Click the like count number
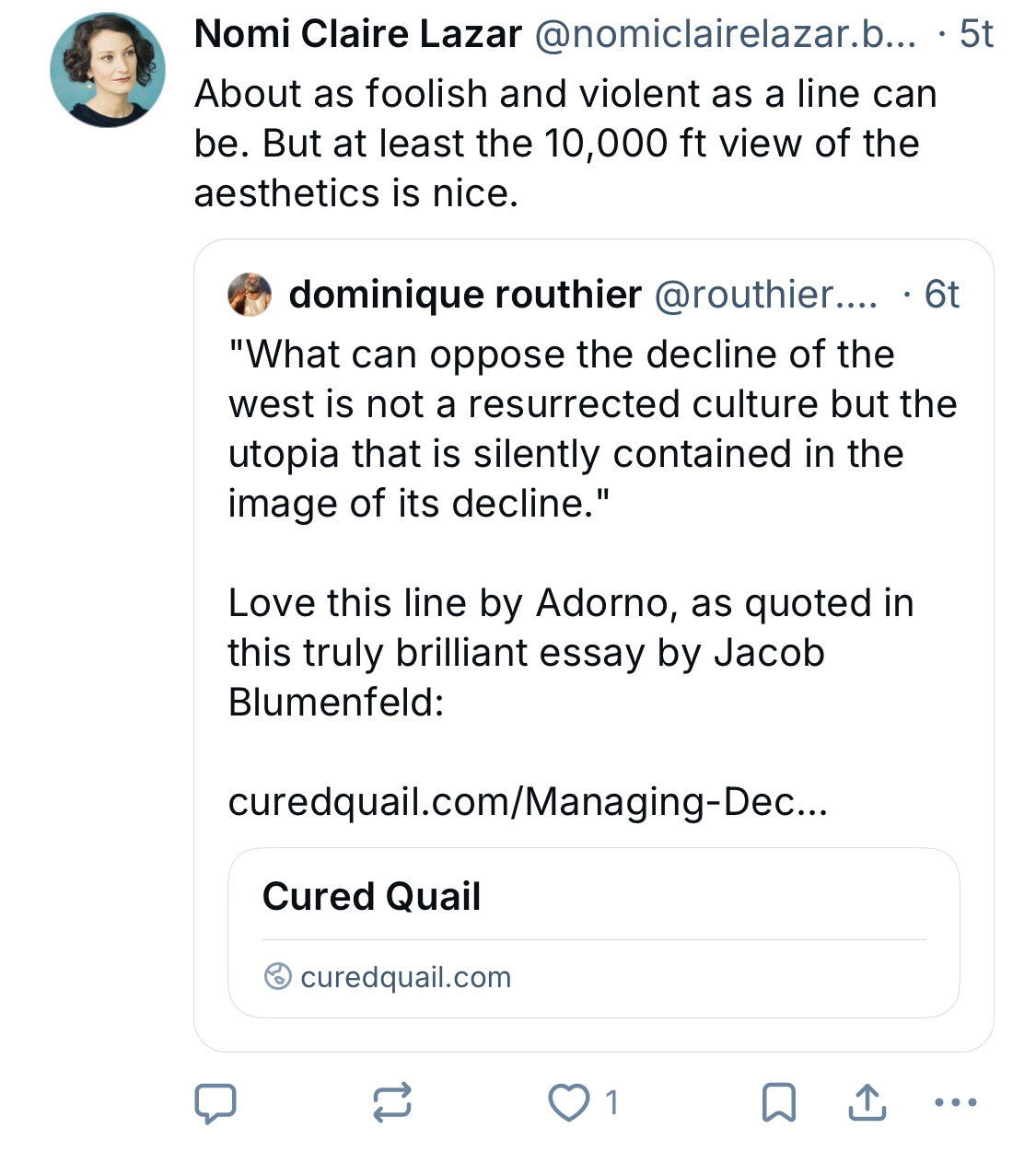Viewport: 1036px width, 1152px height. point(611,1102)
